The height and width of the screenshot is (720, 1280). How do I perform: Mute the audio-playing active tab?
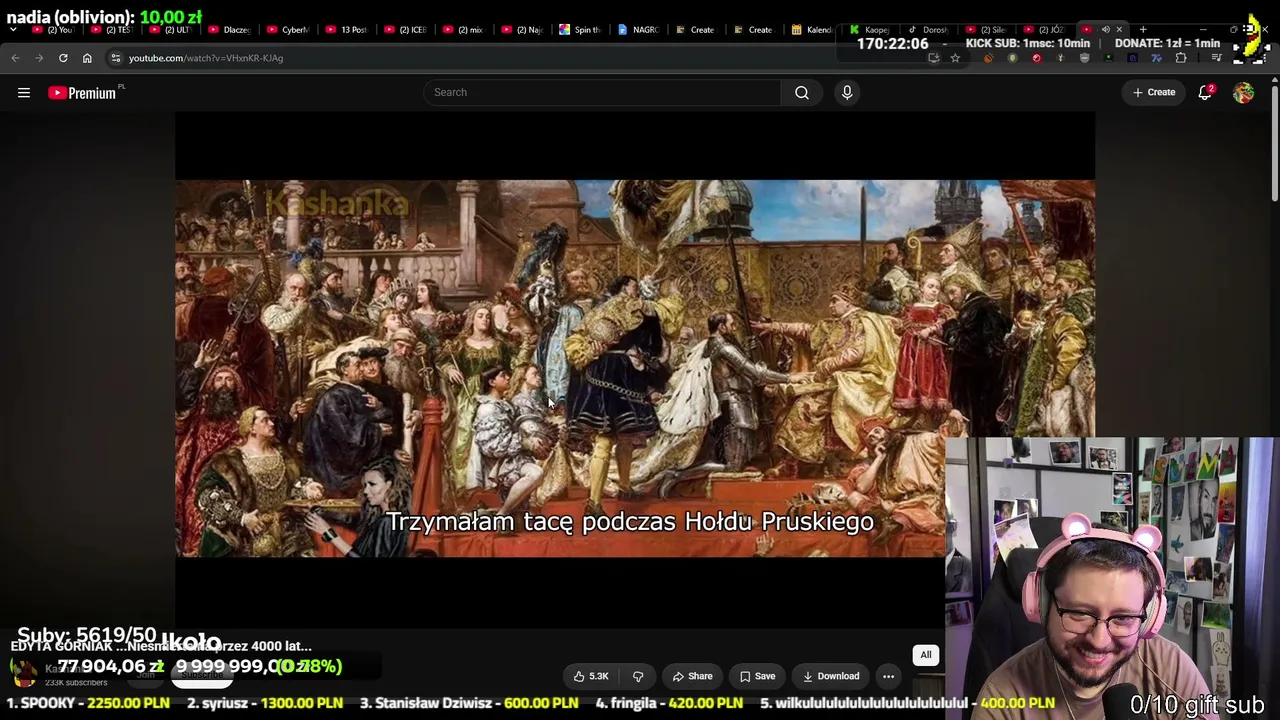1105,30
